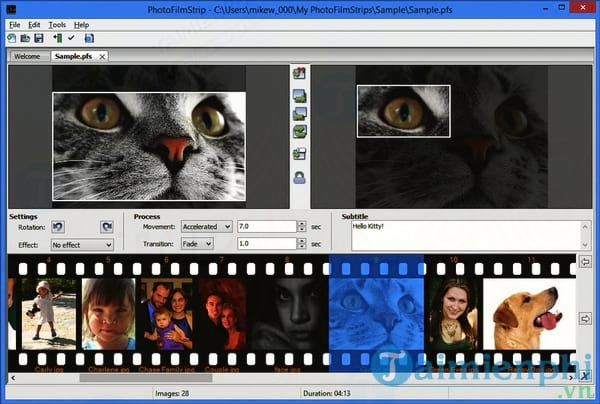Rotate image counter-clockwise with left rotation button
The image size is (600, 404).
[58, 227]
